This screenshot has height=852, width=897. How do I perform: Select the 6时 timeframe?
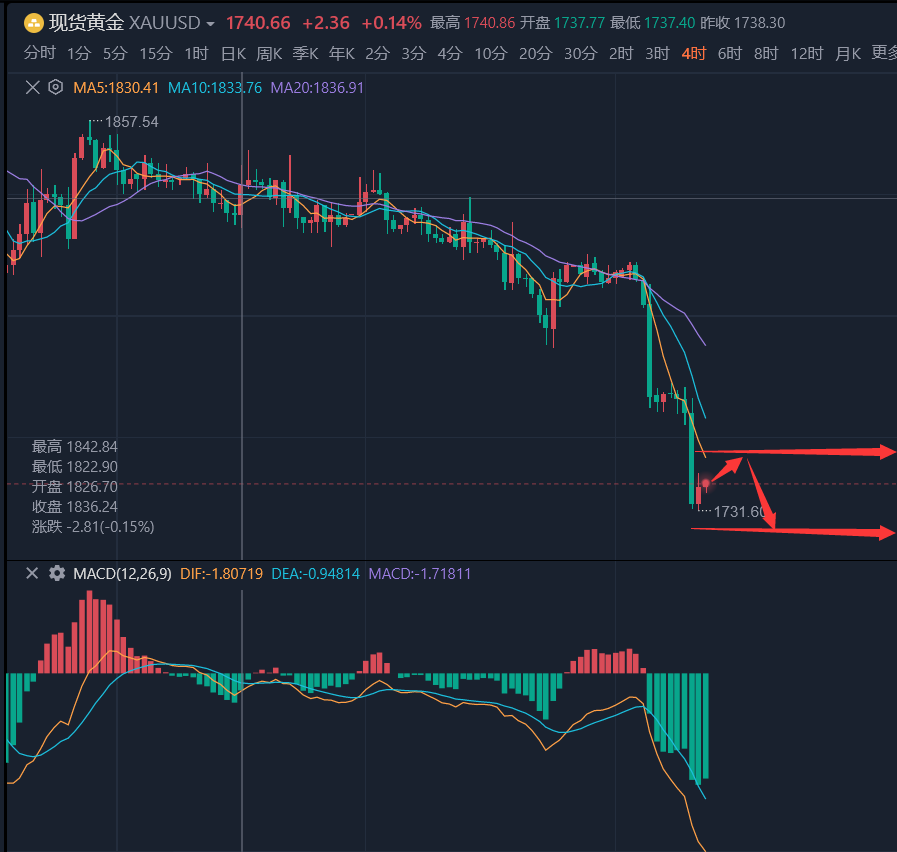coord(730,53)
